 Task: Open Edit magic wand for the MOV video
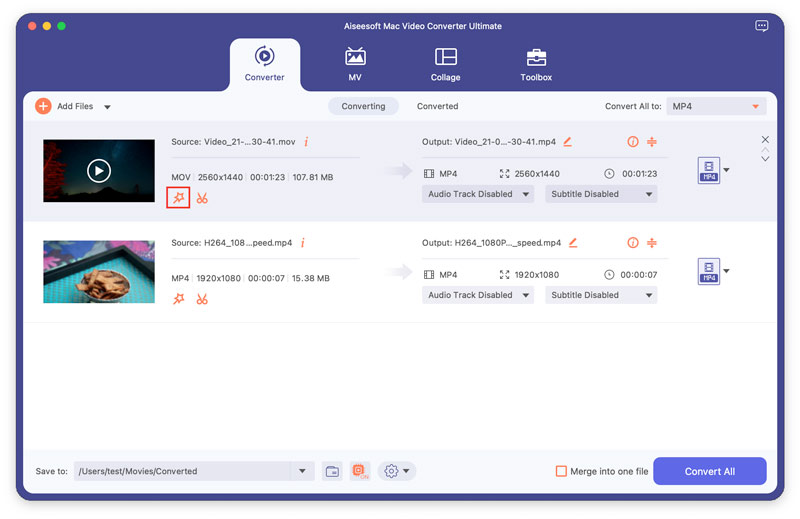pyautogui.click(x=178, y=197)
